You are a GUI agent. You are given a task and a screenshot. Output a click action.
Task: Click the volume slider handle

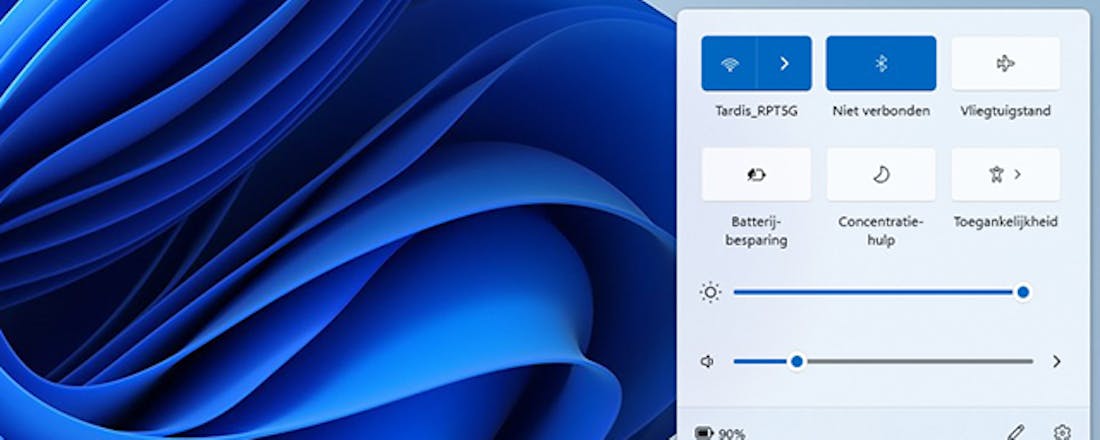pos(796,361)
